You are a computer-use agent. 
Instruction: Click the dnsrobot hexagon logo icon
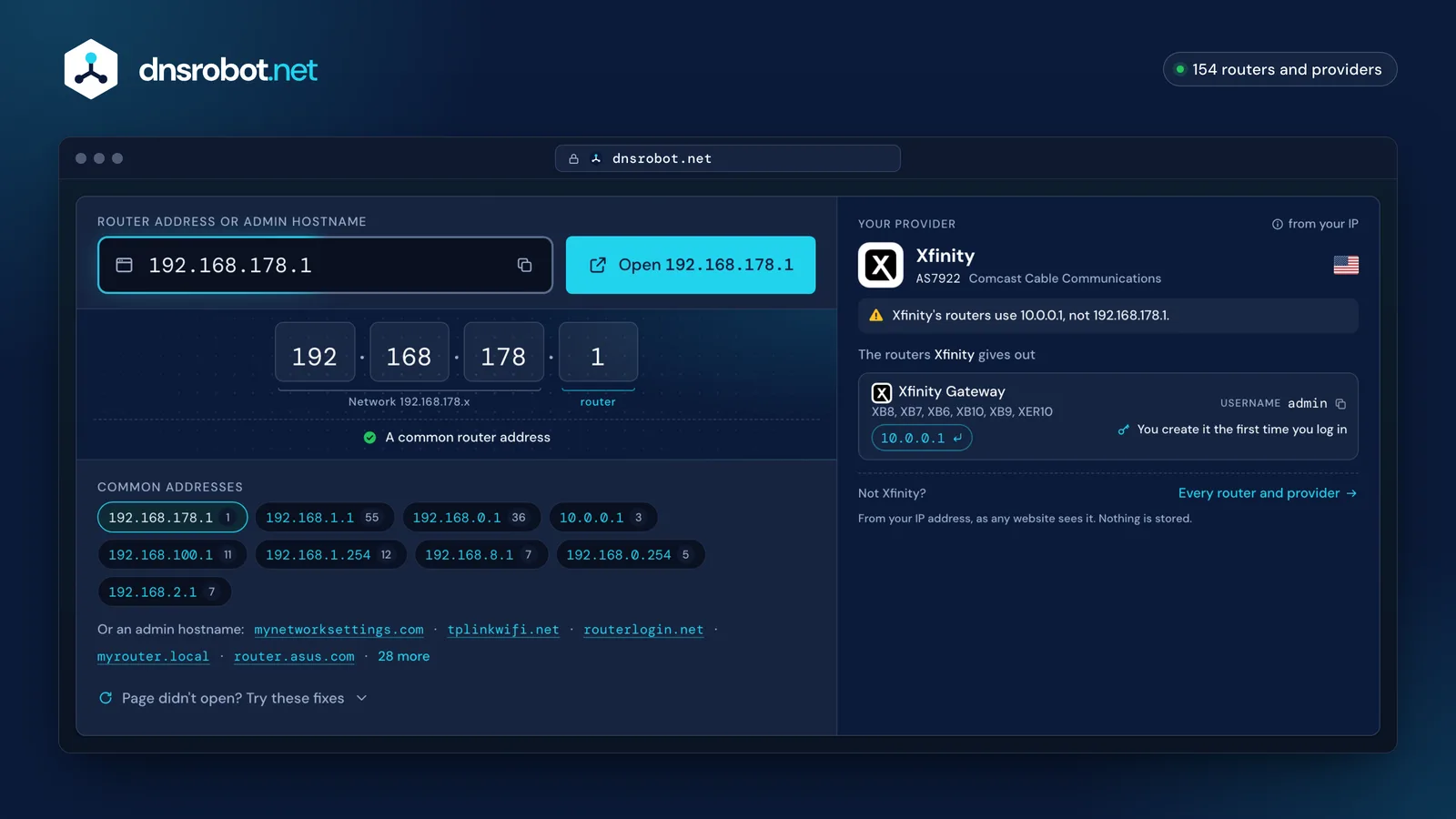[91, 69]
